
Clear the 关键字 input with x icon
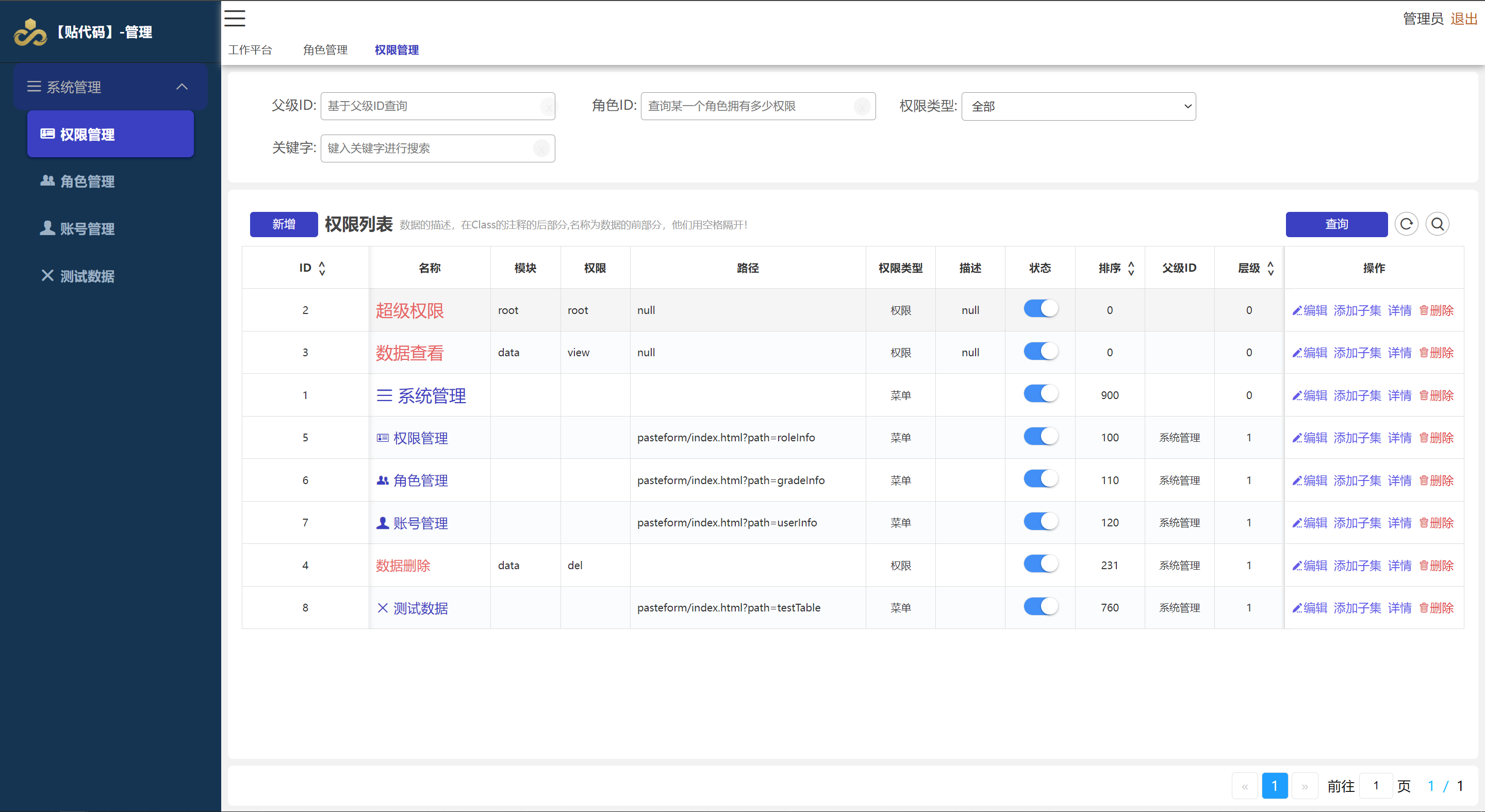coord(541,148)
